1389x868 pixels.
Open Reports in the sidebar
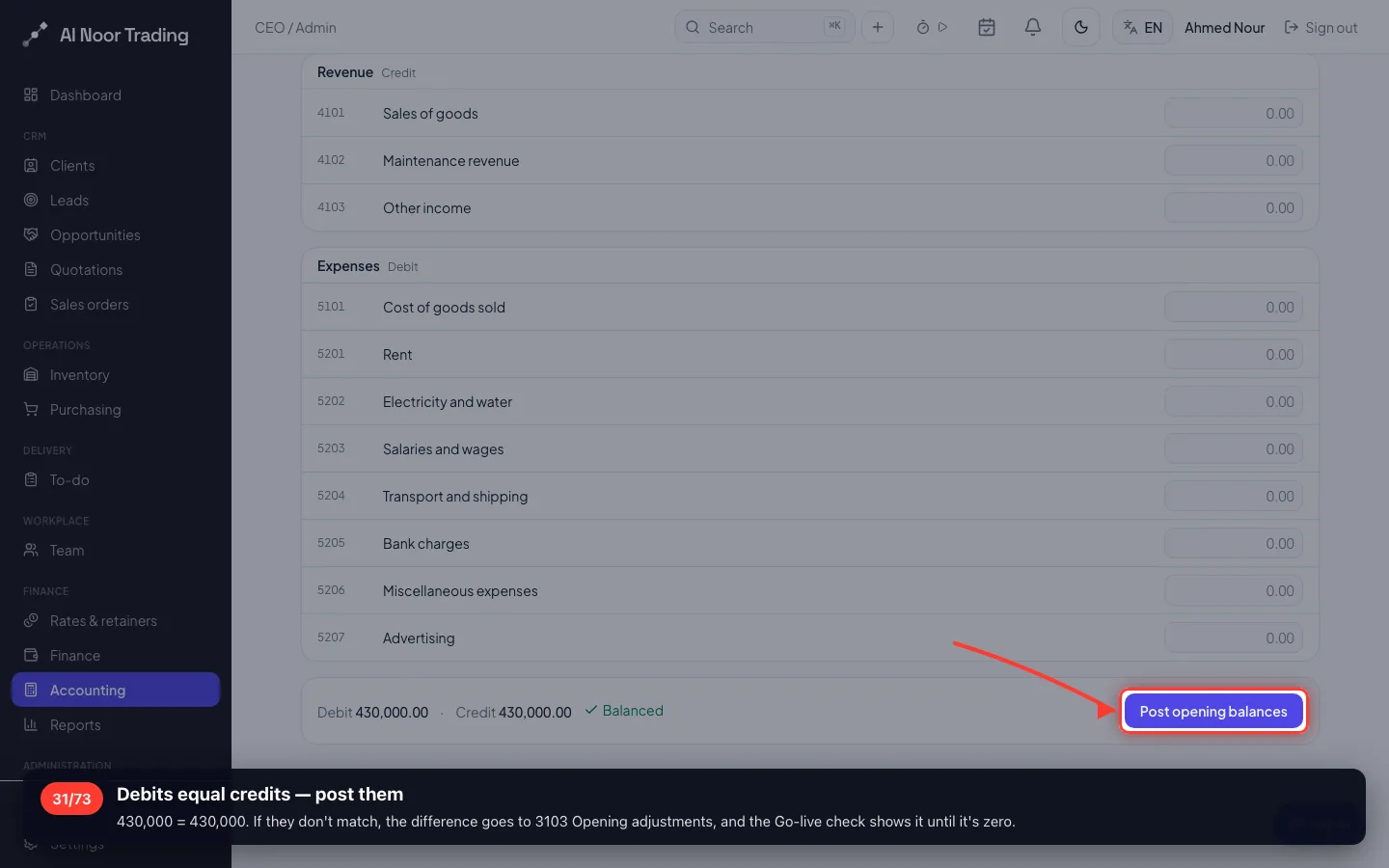coord(116,724)
